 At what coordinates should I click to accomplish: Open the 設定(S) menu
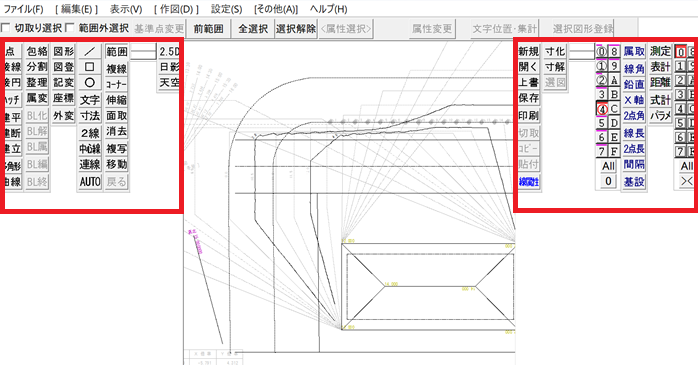[227, 9]
